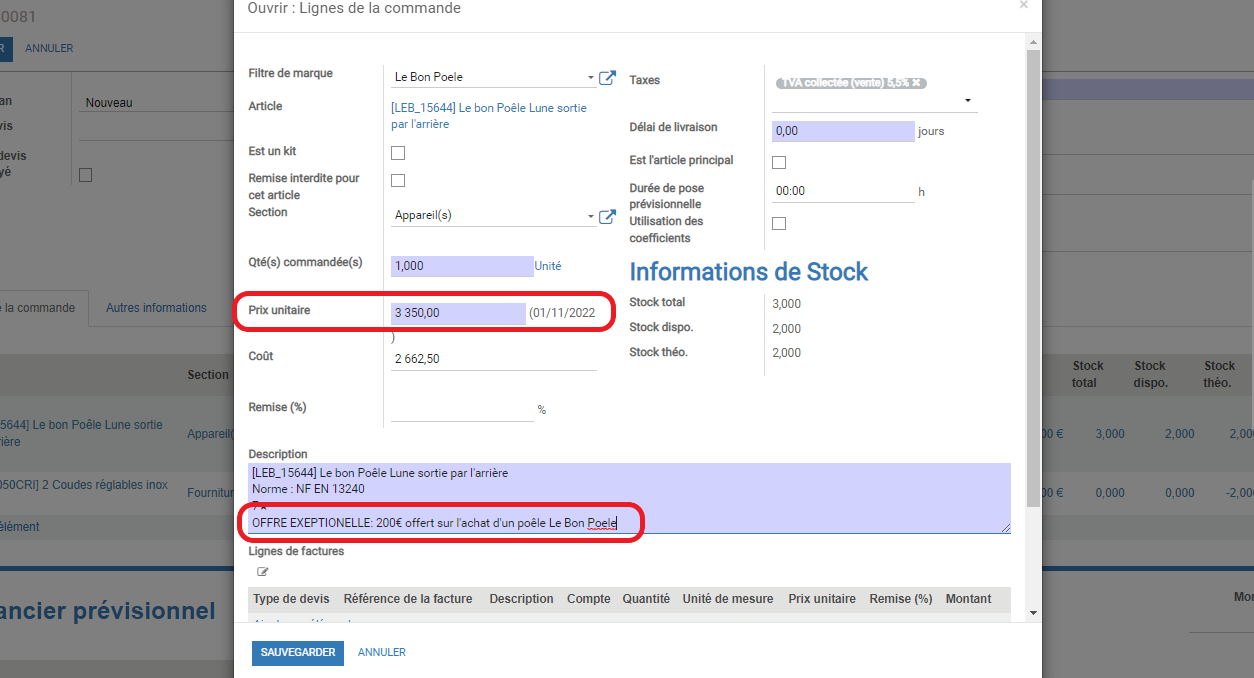This screenshot has width=1254, height=678.
Task: Click the dialog scrollbar up arrow
Action: tap(1033, 42)
